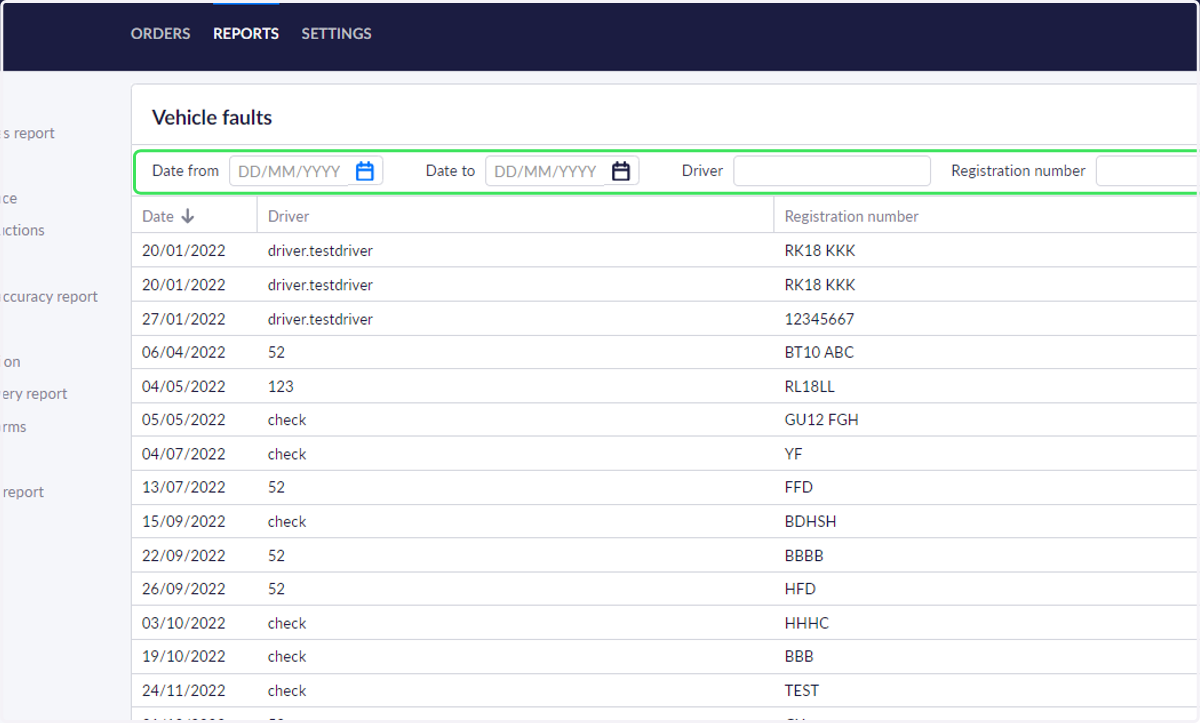Select the driver 52 in the 13/07/2022 row
The height and width of the screenshot is (723, 1200).
pyautogui.click(x=276, y=487)
